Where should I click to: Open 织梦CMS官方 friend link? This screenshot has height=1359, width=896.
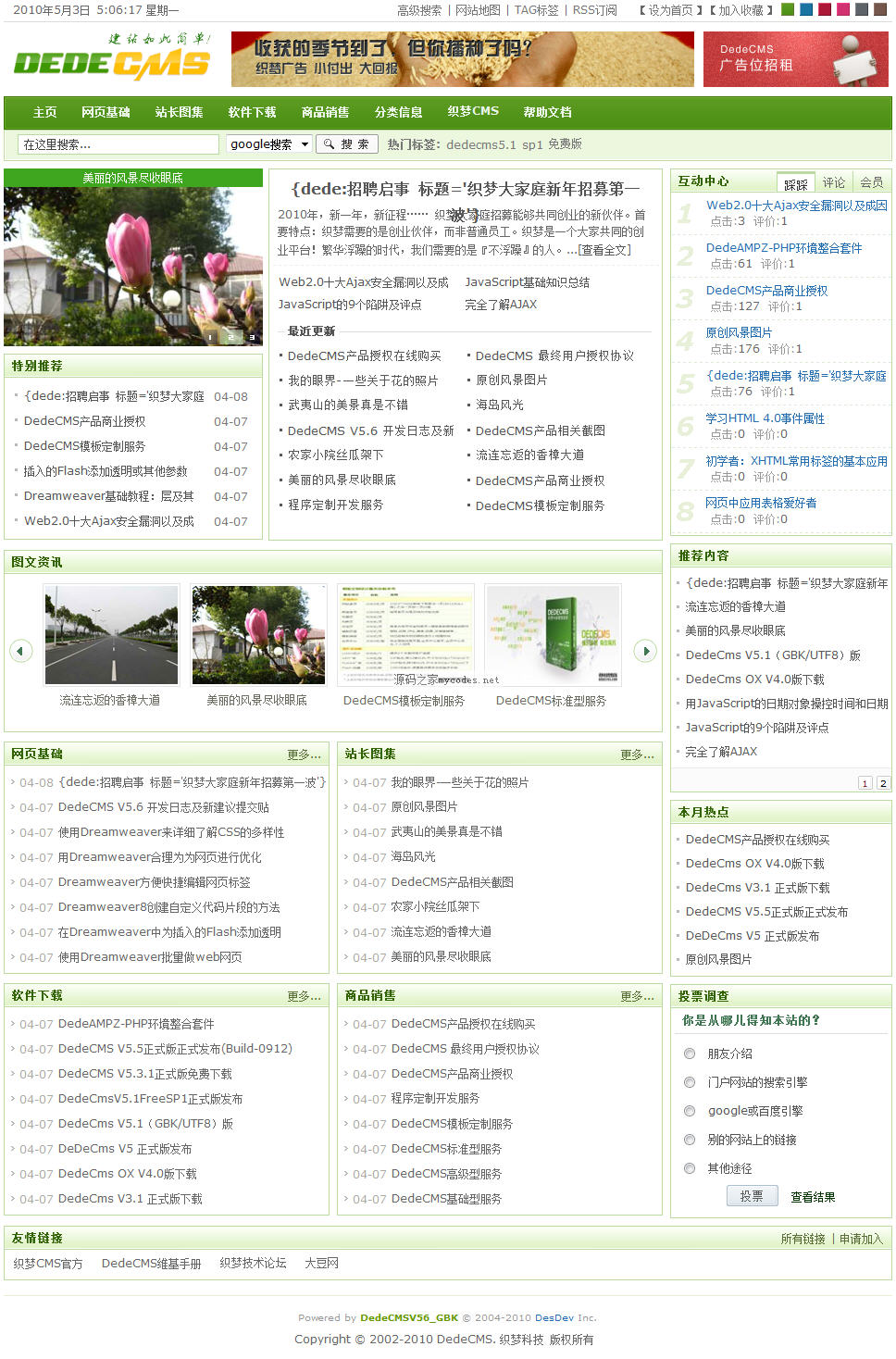tap(48, 1264)
